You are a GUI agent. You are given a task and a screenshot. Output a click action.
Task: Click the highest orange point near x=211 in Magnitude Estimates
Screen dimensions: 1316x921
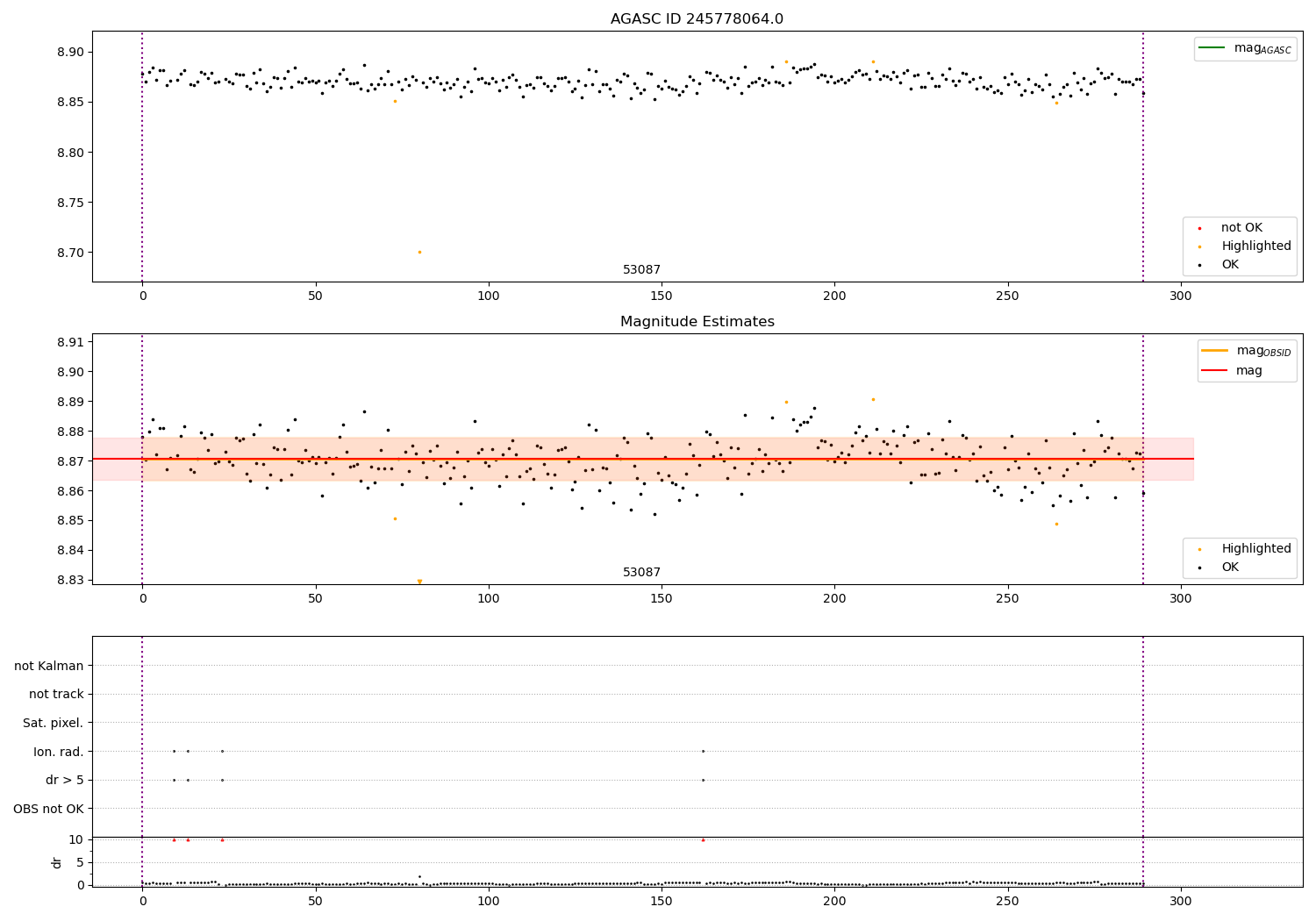coord(873,399)
